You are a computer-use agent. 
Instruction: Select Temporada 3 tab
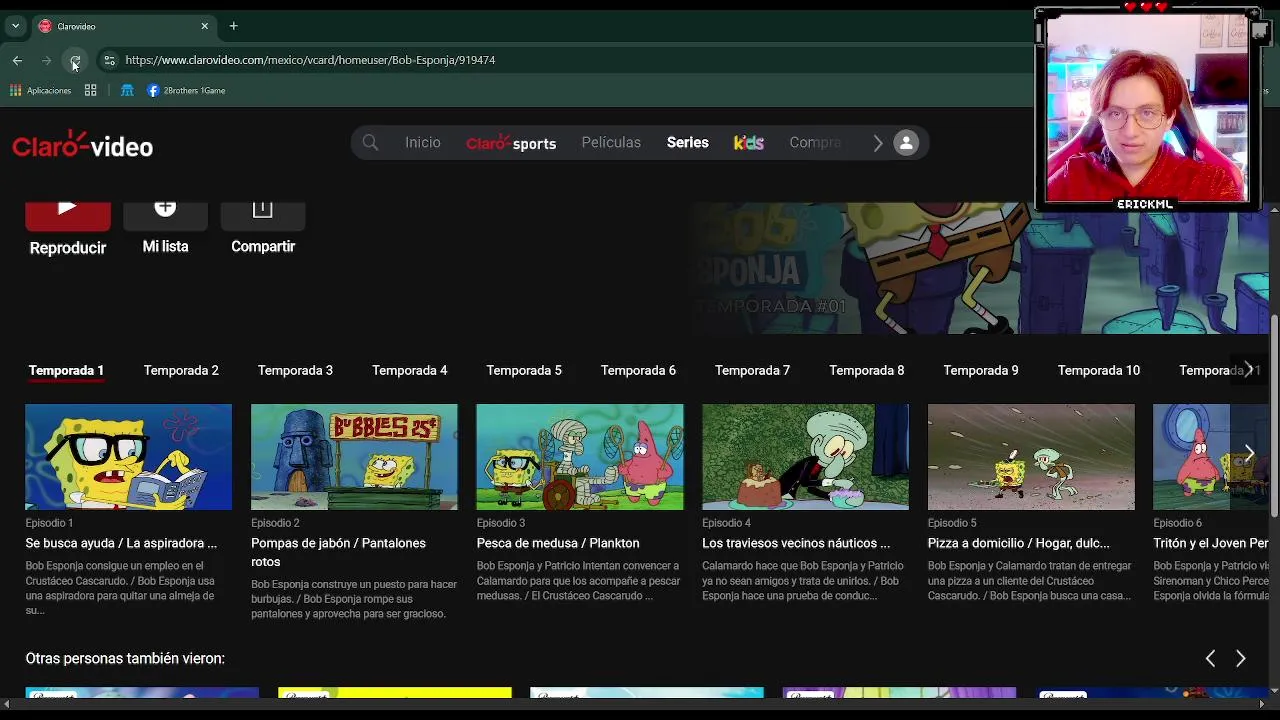(295, 370)
